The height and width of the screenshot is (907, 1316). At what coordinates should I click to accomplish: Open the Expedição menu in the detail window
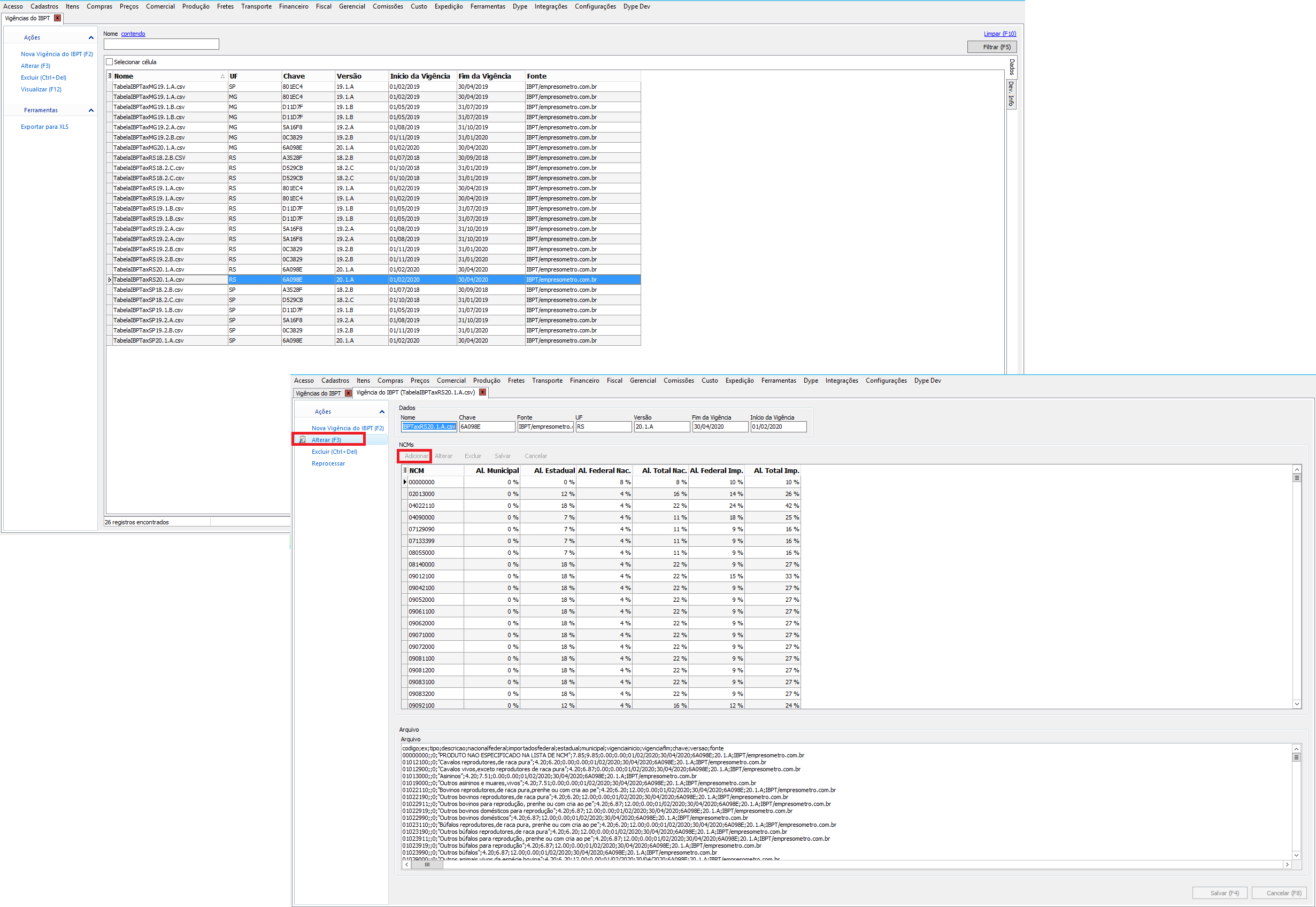click(x=740, y=380)
